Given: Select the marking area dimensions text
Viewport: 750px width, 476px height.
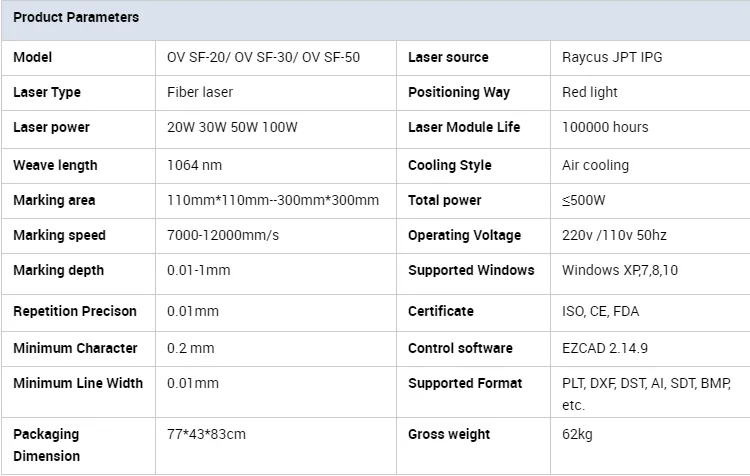Looking at the screenshot, I should click(x=273, y=200).
